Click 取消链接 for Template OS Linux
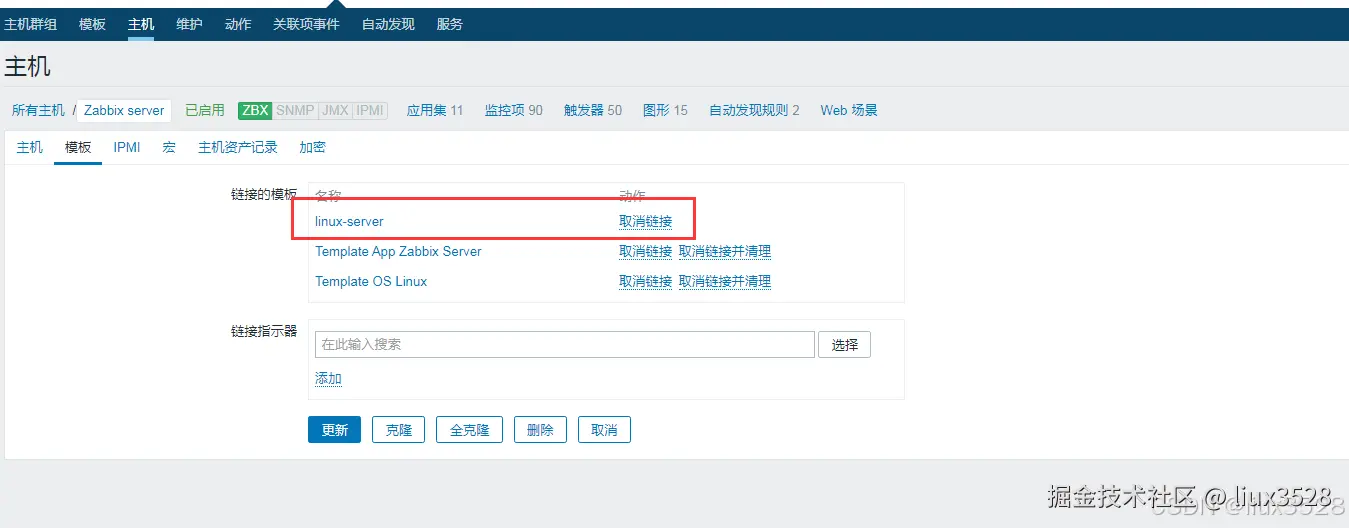The height and width of the screenshot is (528, 1349). point(645,281)
